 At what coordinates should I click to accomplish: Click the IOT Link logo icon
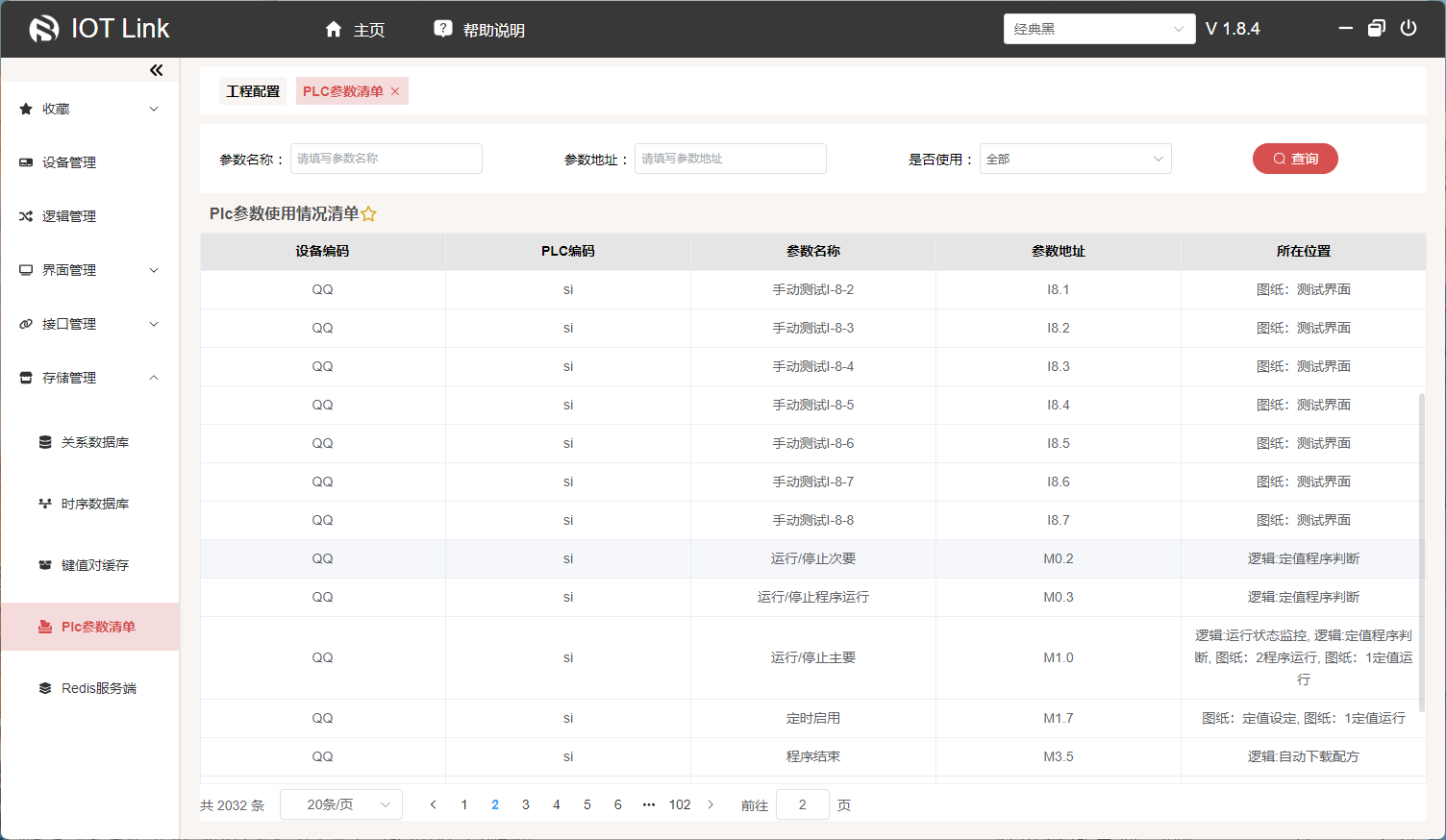44,29
